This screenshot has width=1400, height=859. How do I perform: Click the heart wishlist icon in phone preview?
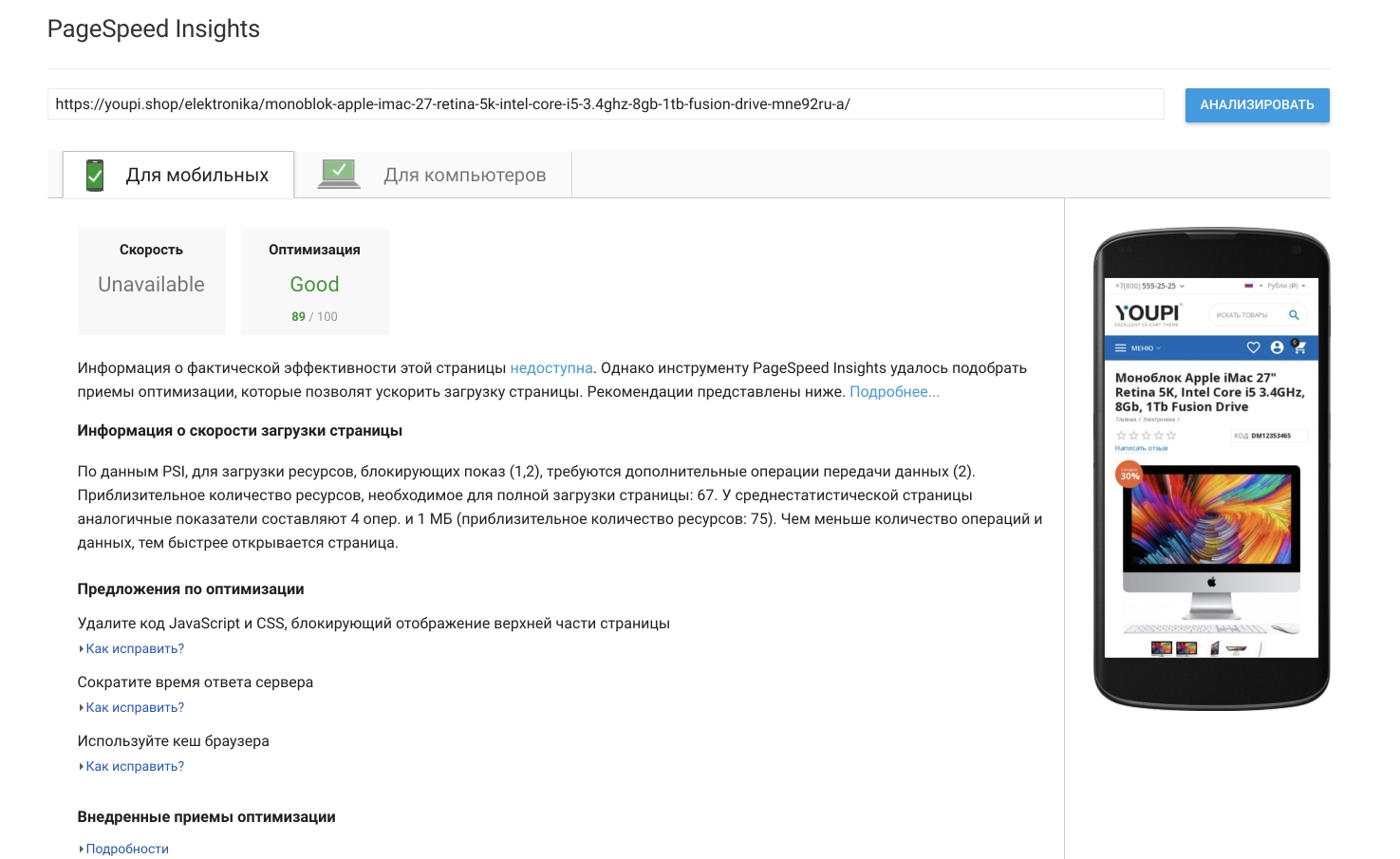[1253, 347]
